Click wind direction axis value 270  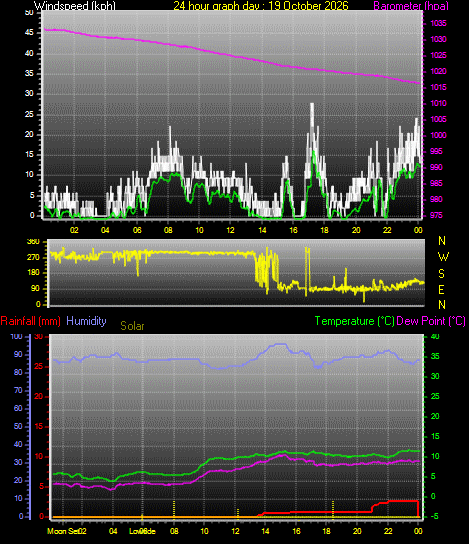point(33,257)
